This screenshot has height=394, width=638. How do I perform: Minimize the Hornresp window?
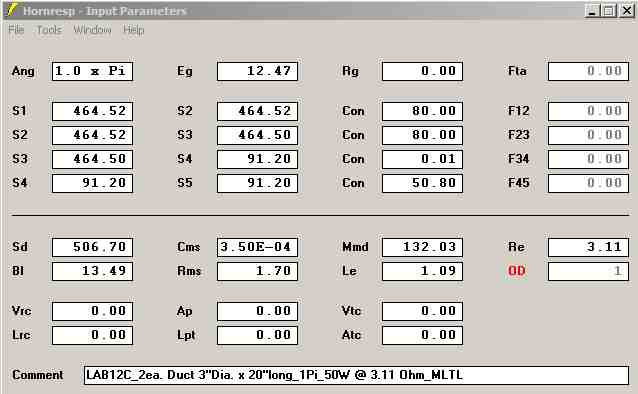[593, 11]
